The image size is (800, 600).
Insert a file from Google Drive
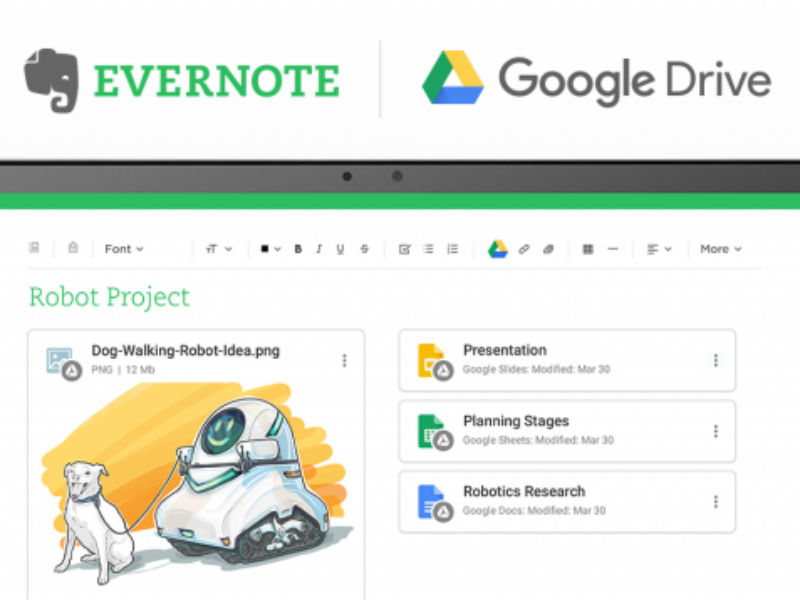[x=496, y=249]
